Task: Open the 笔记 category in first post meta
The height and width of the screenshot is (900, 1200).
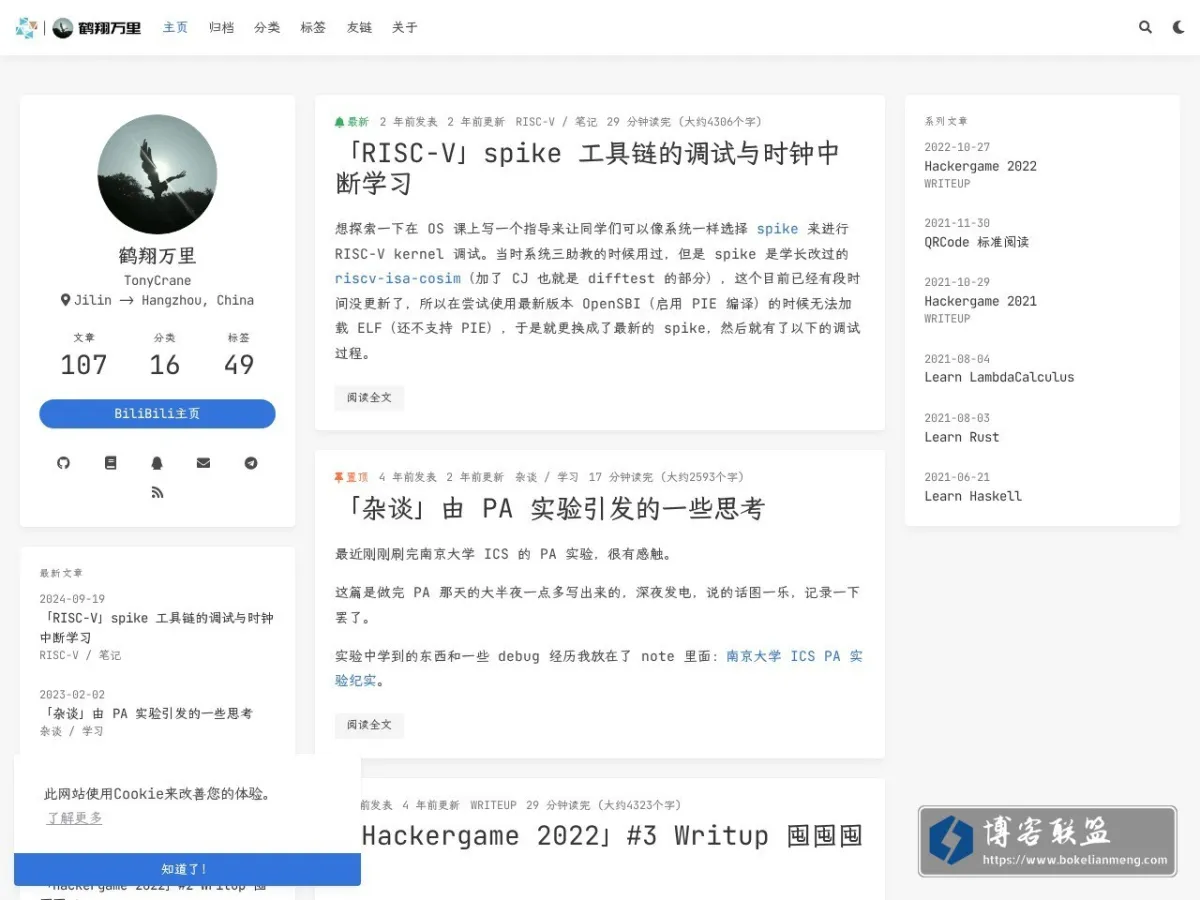Action: (x=586, y=122)
